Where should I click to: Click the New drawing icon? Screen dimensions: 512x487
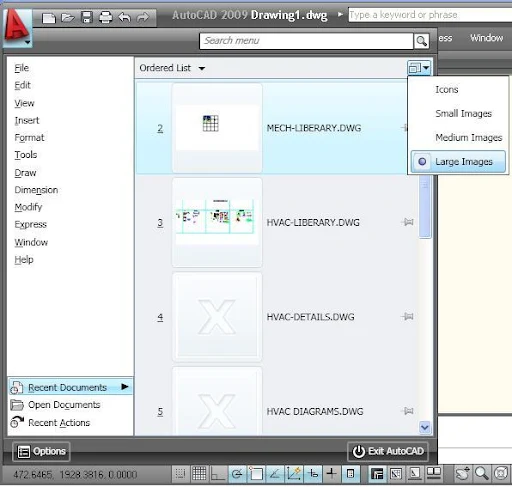(x=49, y=18)
